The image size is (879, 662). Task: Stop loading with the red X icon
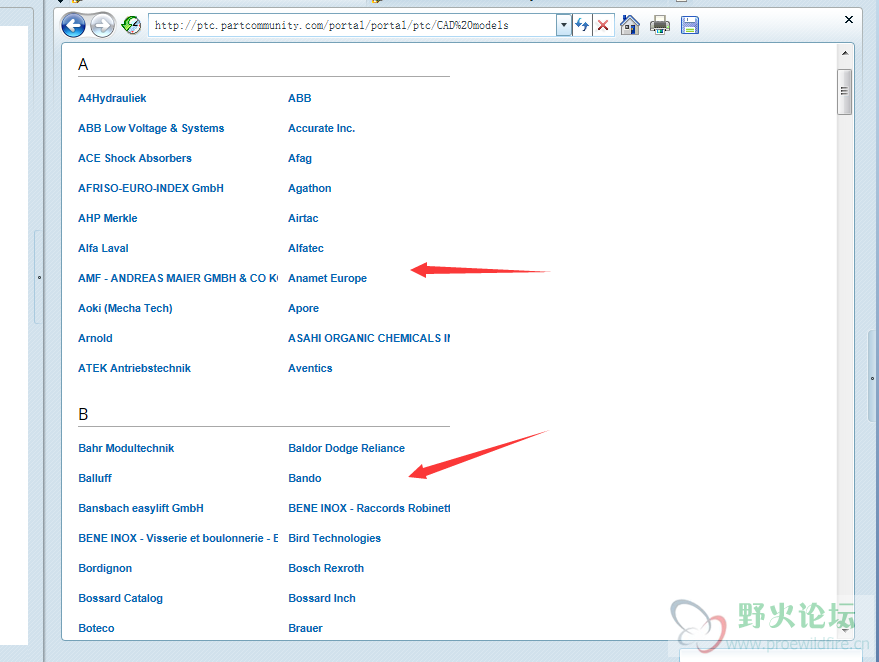click(x=603, y=25)
